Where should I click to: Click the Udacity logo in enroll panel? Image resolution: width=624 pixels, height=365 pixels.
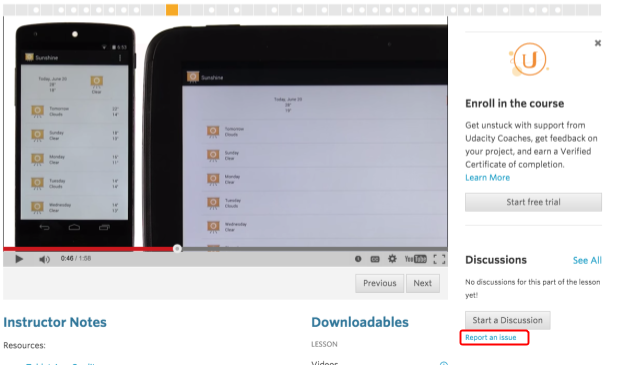pos(529,59)
